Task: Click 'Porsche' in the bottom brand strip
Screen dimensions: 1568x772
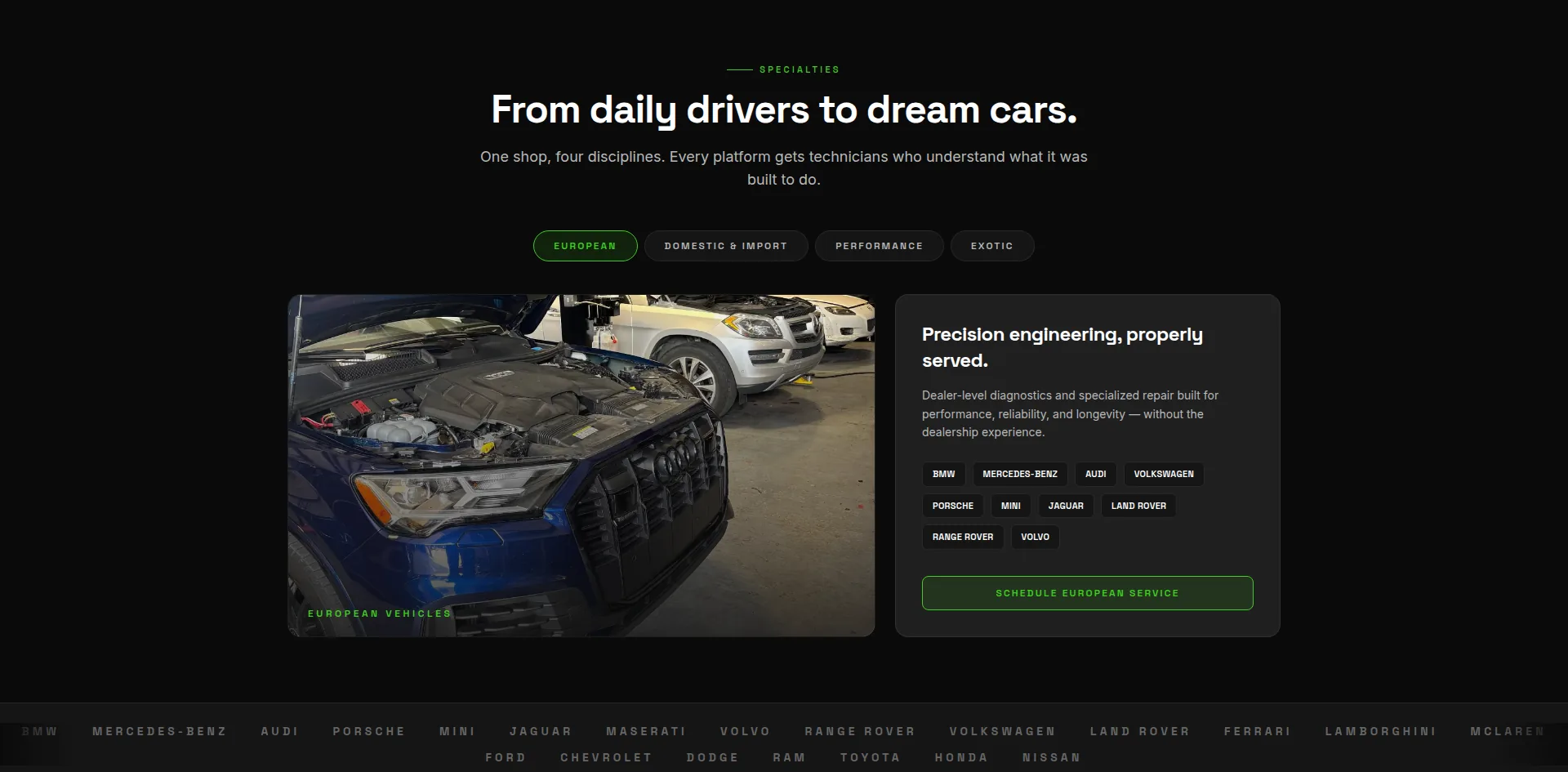Action: 368,731
